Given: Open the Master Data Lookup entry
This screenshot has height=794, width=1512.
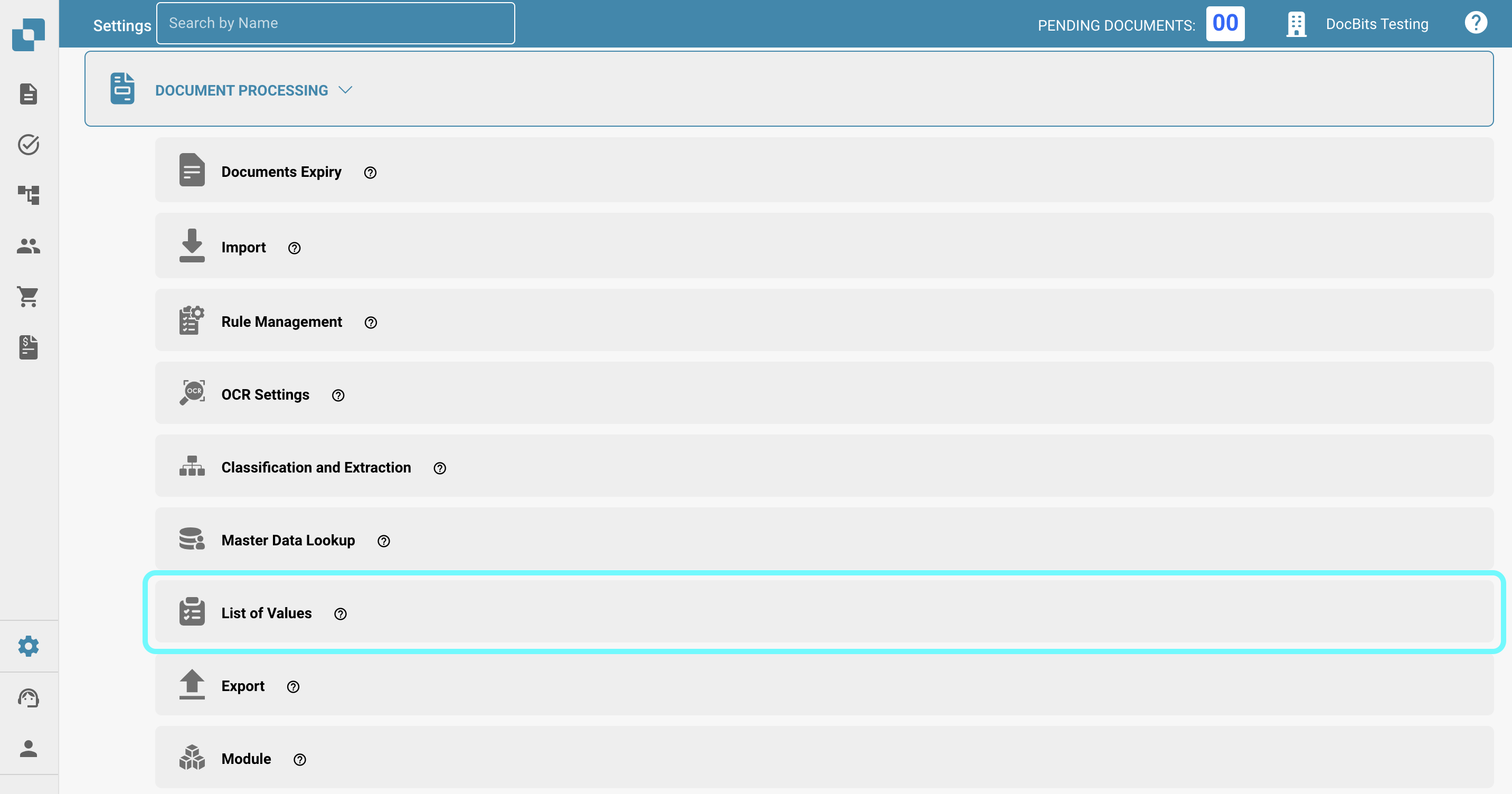Looking at the screenshot, I should (288, 540).
